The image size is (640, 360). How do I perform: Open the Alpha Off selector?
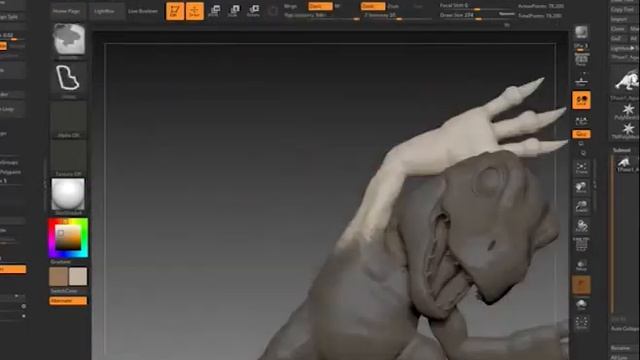pos(69,120)
